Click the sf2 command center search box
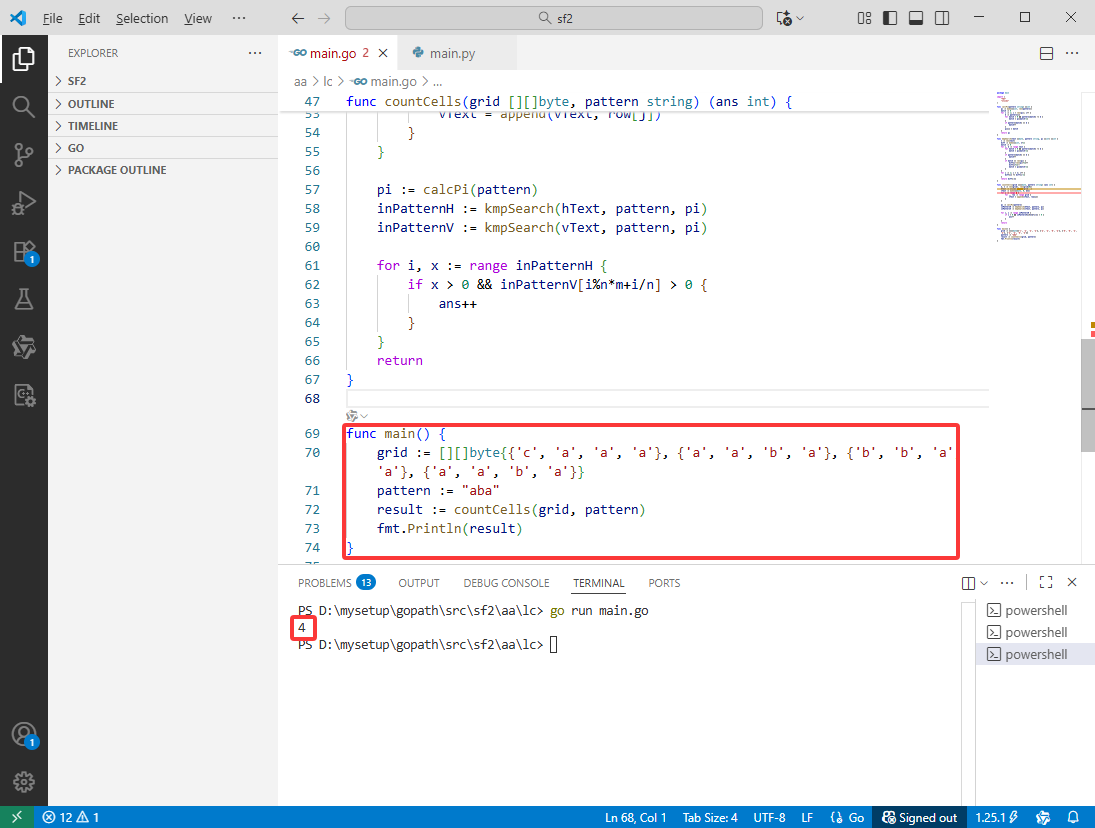 click(554, 18)
